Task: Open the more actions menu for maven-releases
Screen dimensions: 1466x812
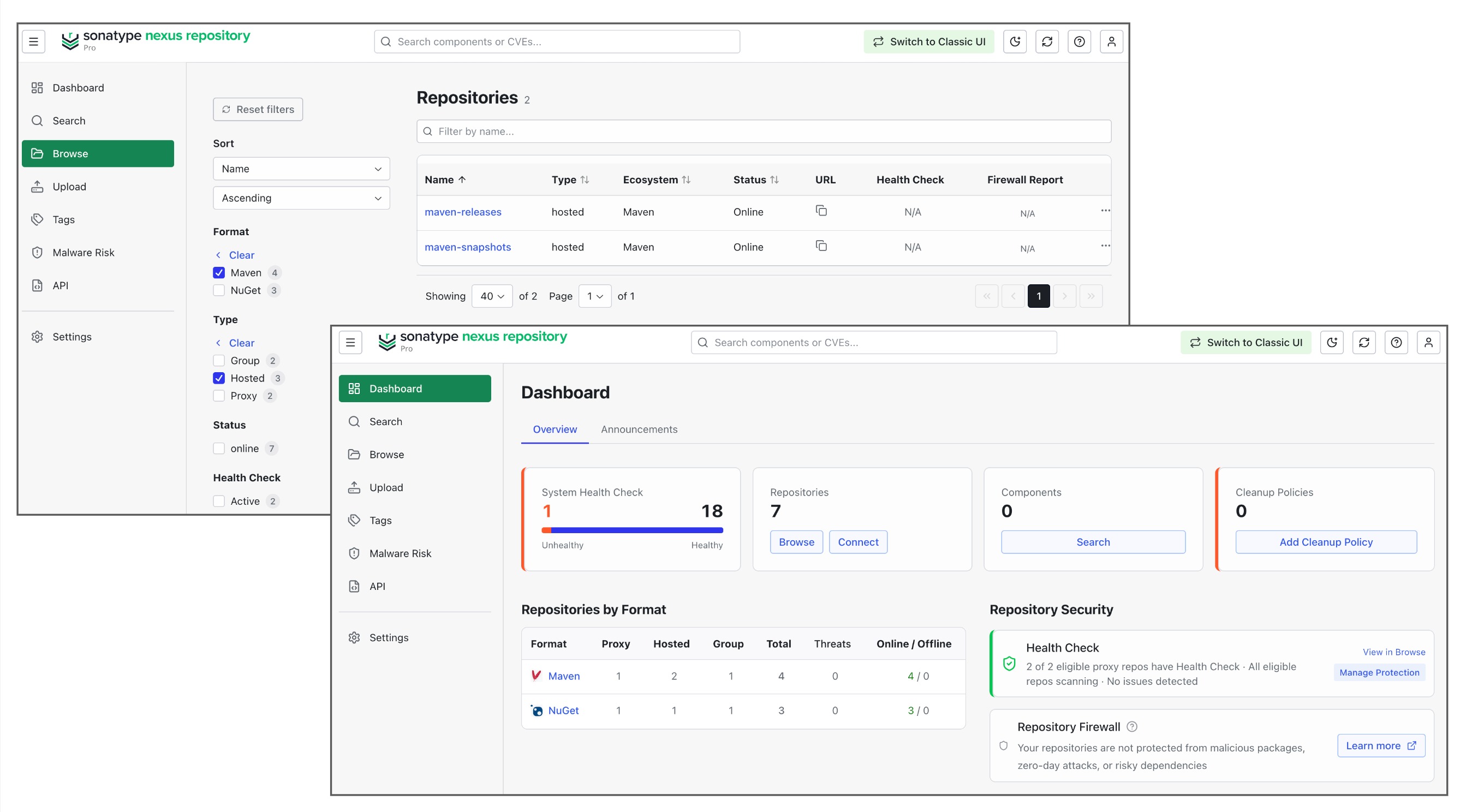Action: (1105, 211)
